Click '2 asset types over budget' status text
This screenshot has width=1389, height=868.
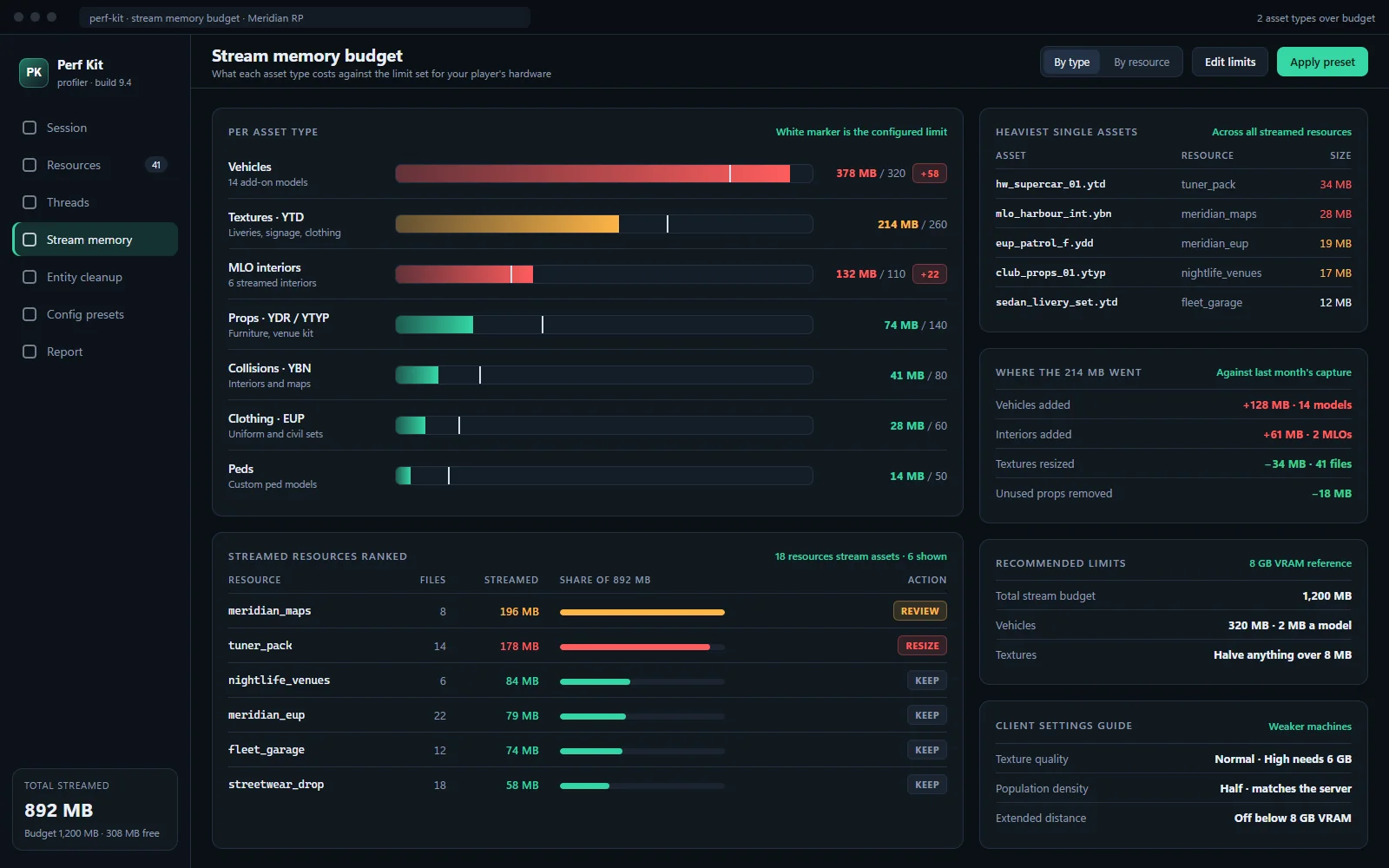[x=1315, y=18]
